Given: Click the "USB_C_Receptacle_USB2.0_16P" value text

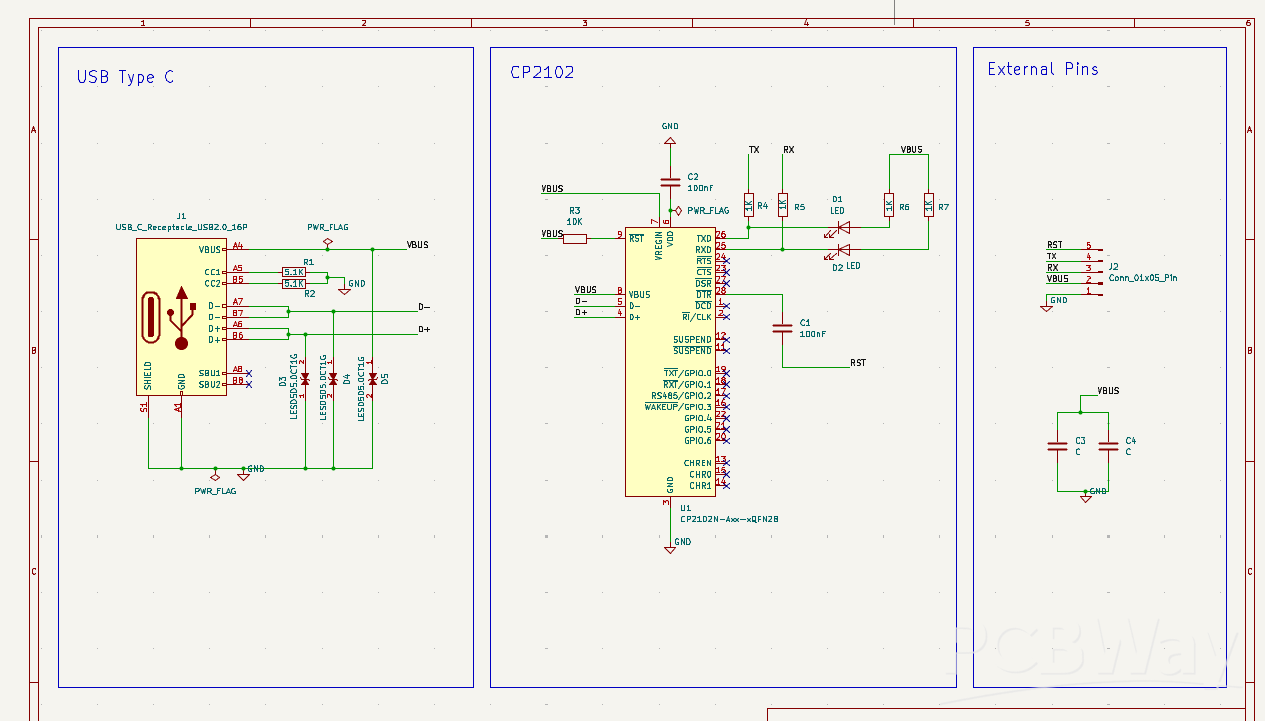Looking at the screenshot, I should [x=181, y=227].
